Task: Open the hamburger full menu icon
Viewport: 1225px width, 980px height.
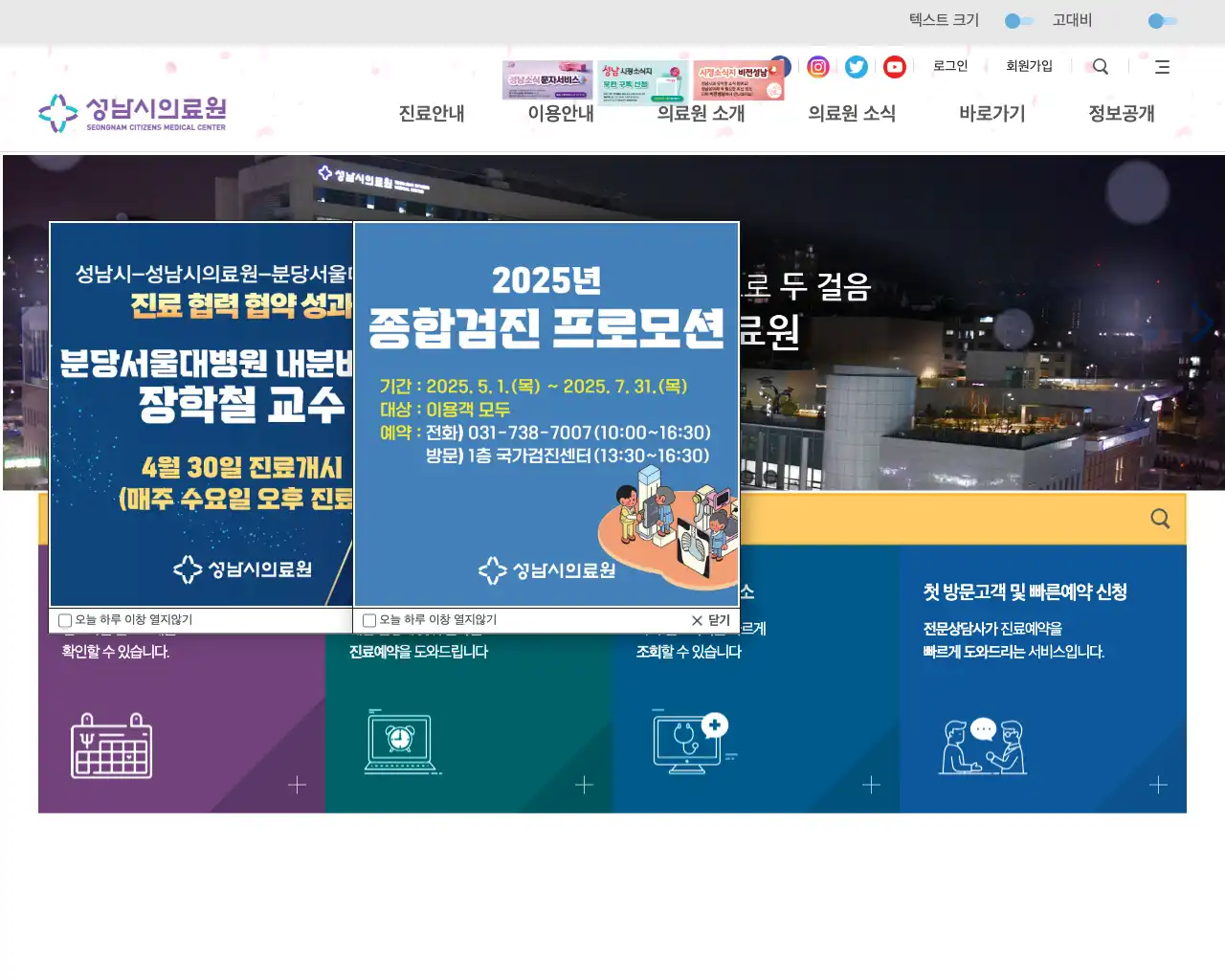Action: pos(1162,66)
